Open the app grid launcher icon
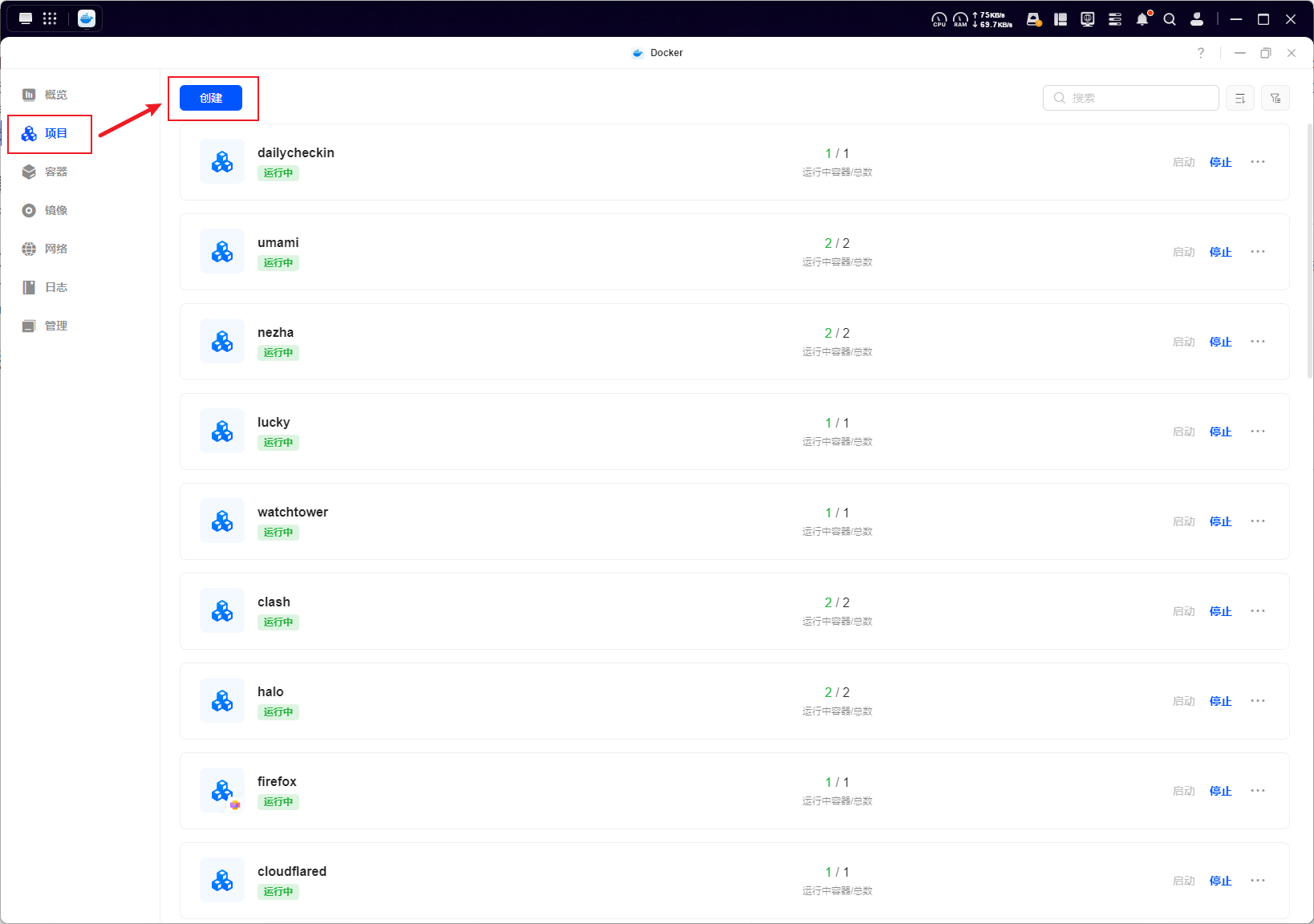This screenshot has height=924, width=1314. 50,19
